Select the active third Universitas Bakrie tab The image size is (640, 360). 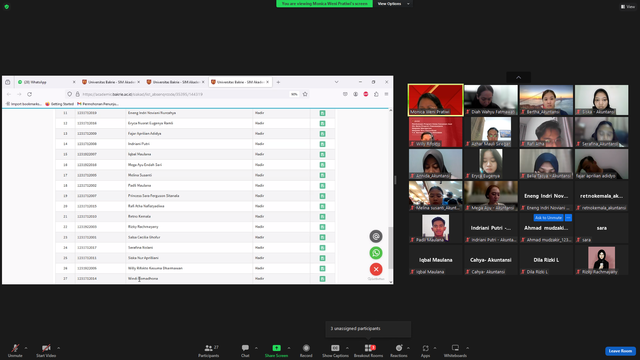pyautogui.click(x=240, y=82)
